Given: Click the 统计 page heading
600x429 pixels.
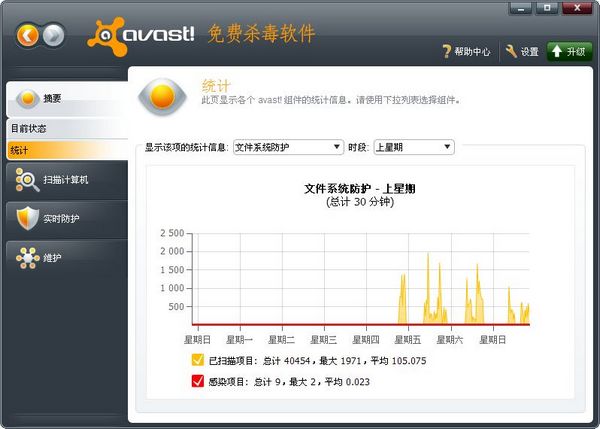Looking at the screenshot, I should tap(216, 86).
